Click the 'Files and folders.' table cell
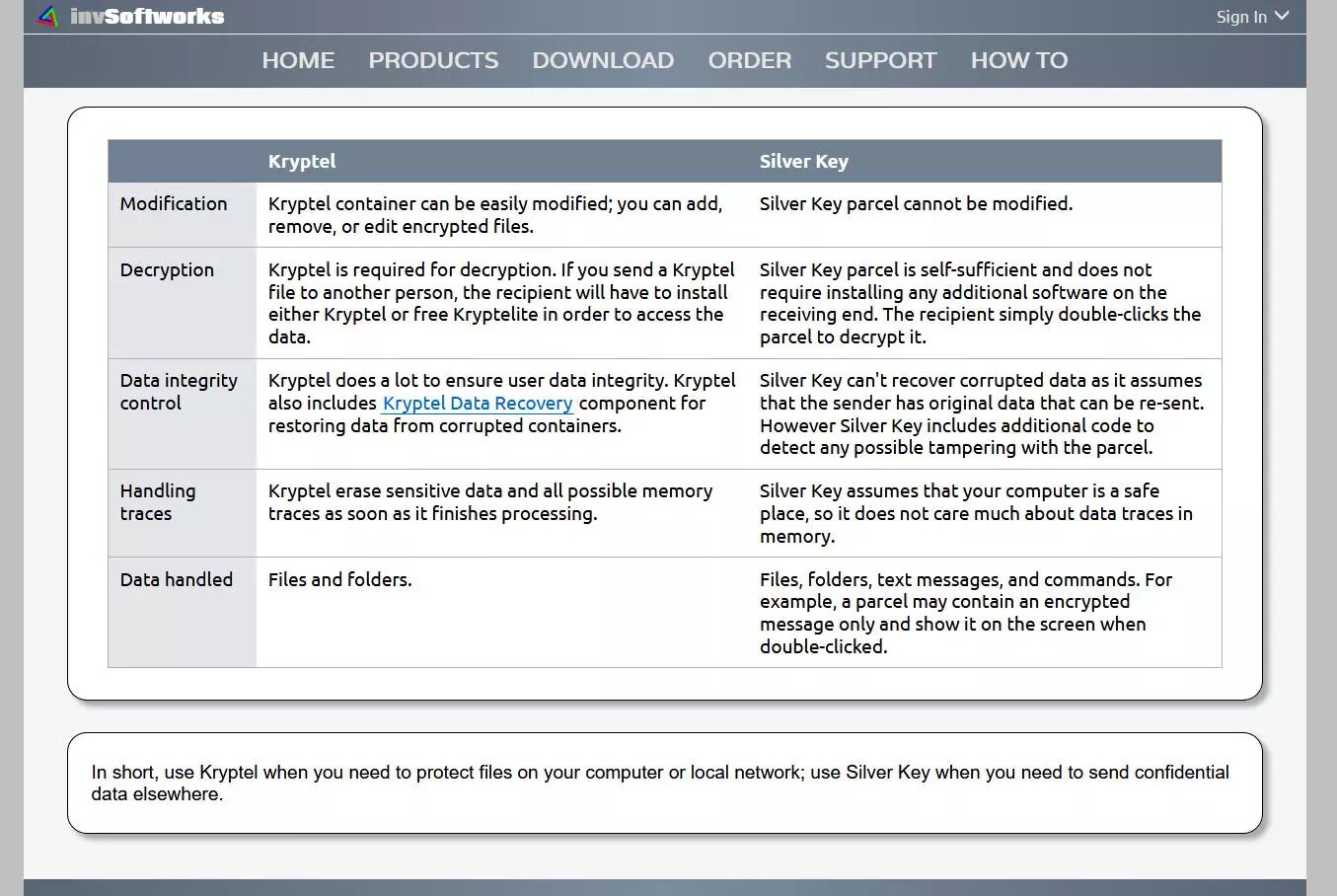The height and width of the screenshot is (896, 1337). (340, 580)
